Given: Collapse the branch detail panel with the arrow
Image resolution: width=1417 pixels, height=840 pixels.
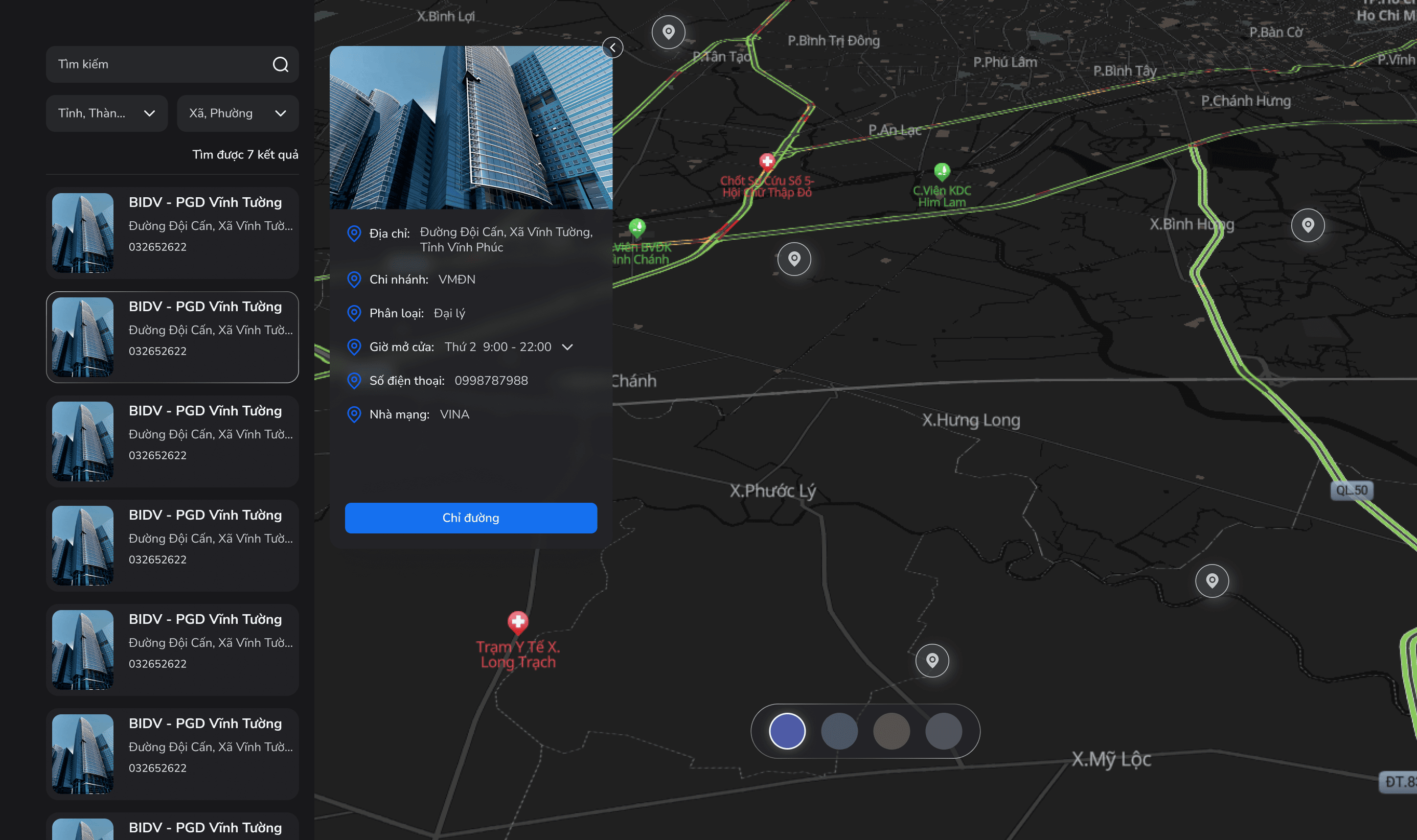Looking at the screenshot, I should pyautogui.click(x=612, y=48).
